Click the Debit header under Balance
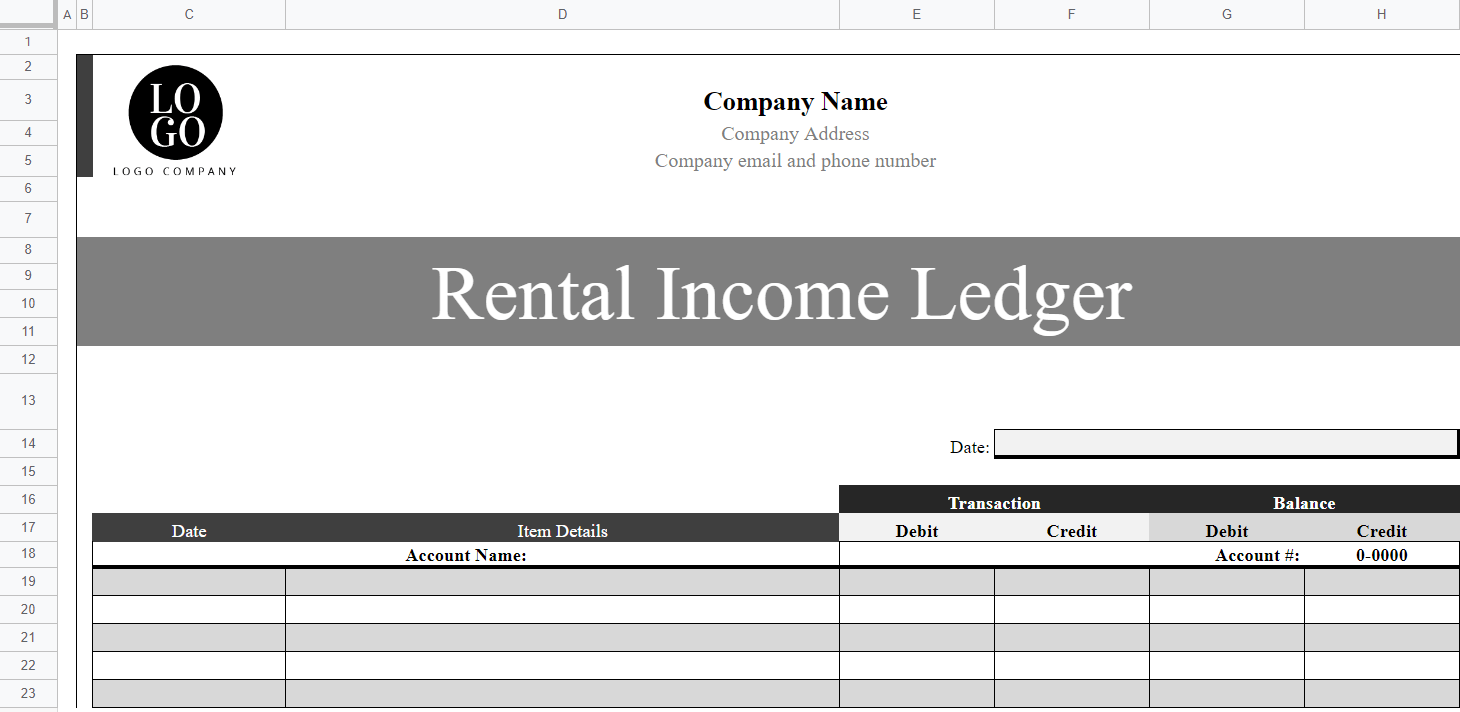 point(1227,529)
